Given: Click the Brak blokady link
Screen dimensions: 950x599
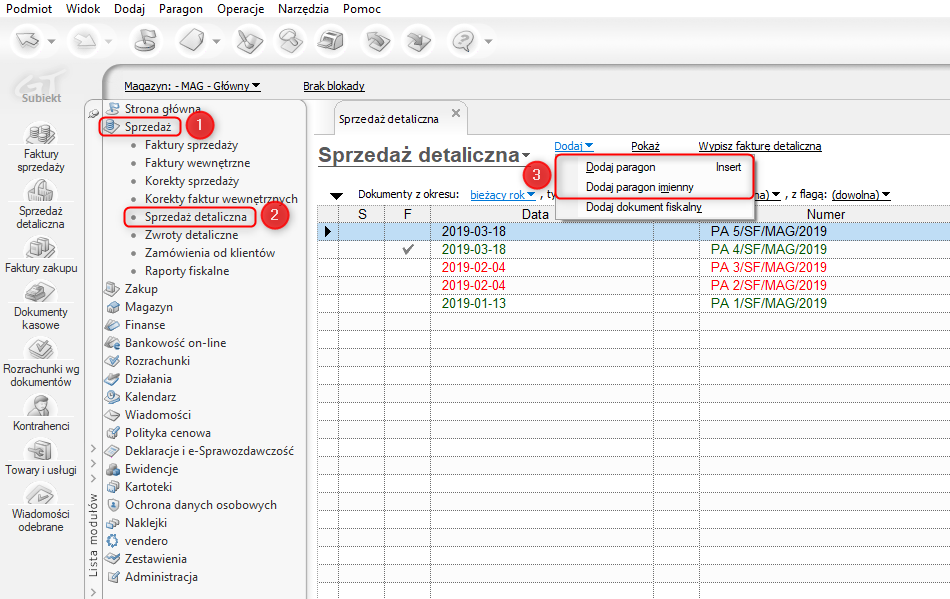Looking at the screenshot, I should tap(334, 86).
